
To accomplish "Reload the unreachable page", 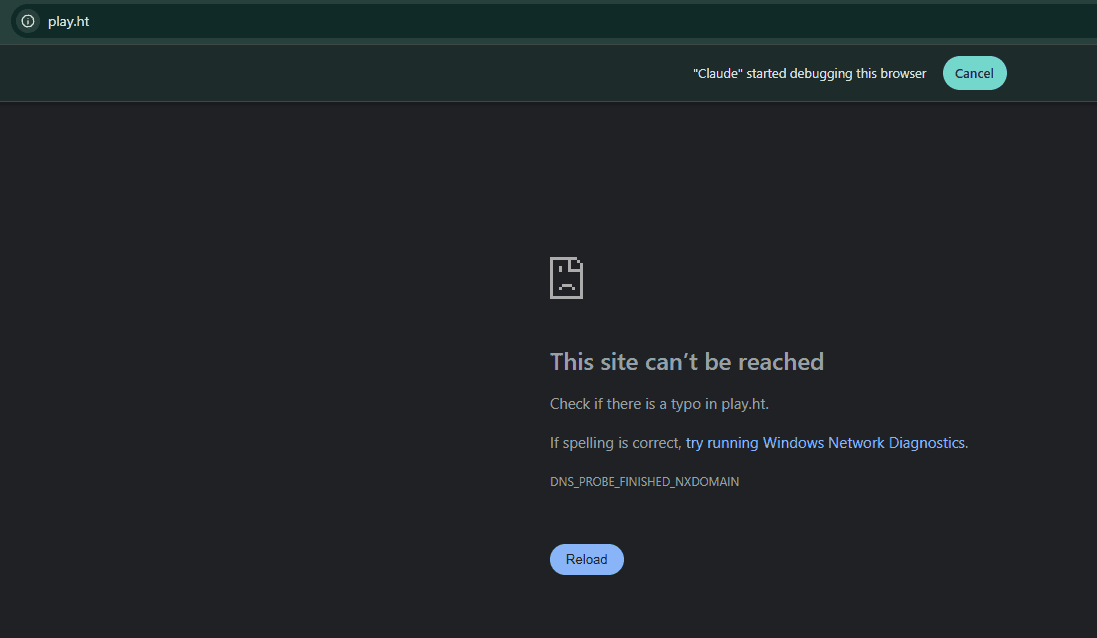I will [x=586, y=559].
